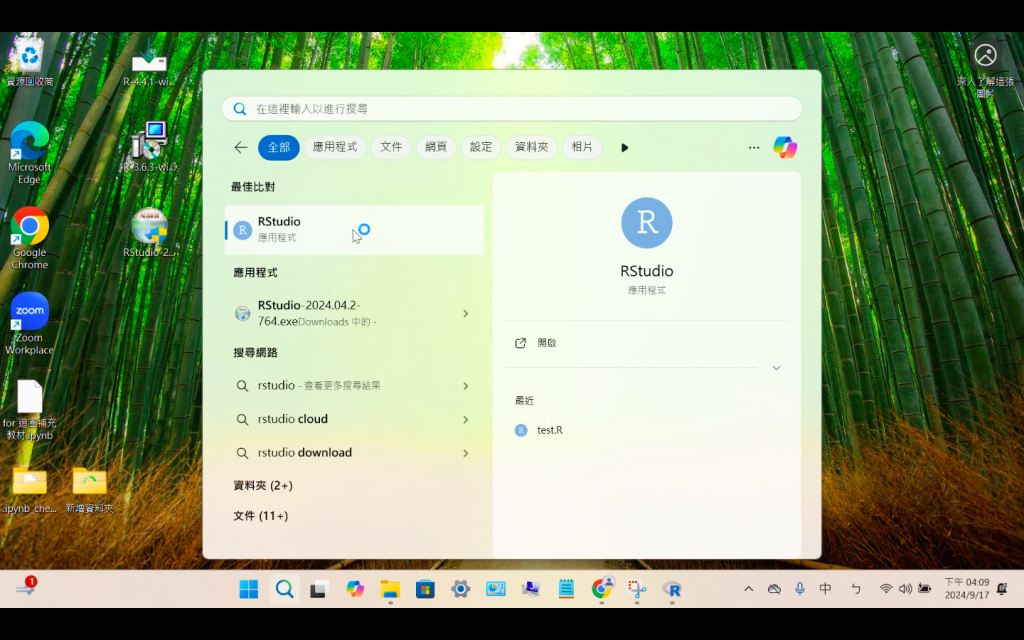The height and width of the screenshot is (640, 1024).
Task: Select the R-4.4.1 installer desktop icon
Action: (149, 62)
